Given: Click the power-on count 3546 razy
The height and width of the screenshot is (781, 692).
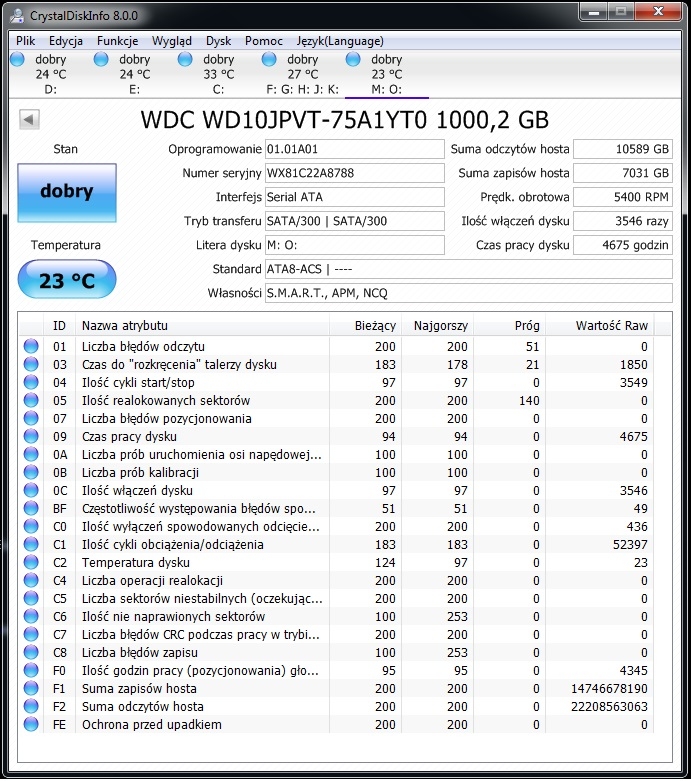Looking at the screenshot, I should click(x=623, y=221).
